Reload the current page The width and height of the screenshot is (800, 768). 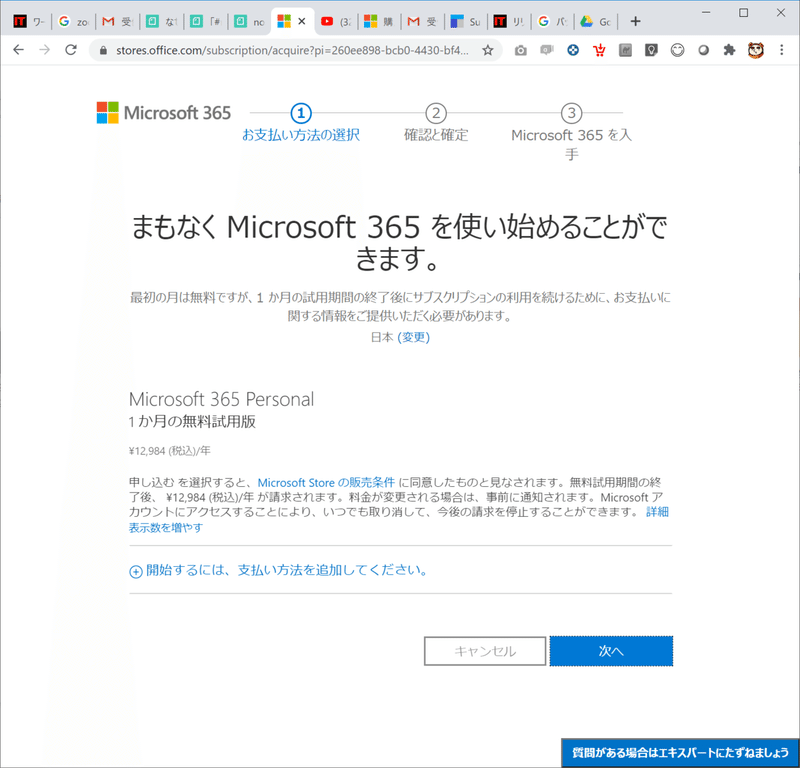[x=71, y=49]
